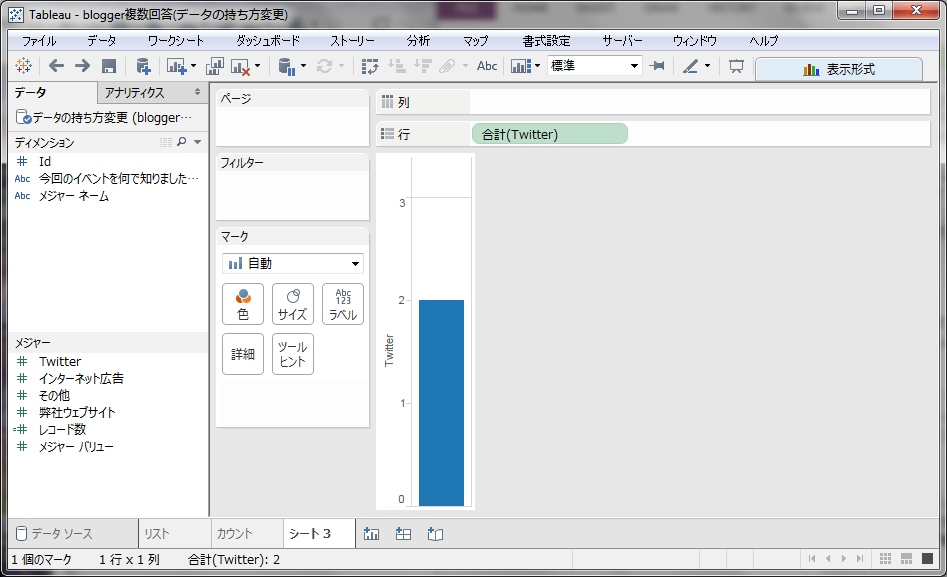Expand clear sheet dropdown arrow
Image resolution: width=947 pixels, height=577 pixels.
(x=257, y=66)
